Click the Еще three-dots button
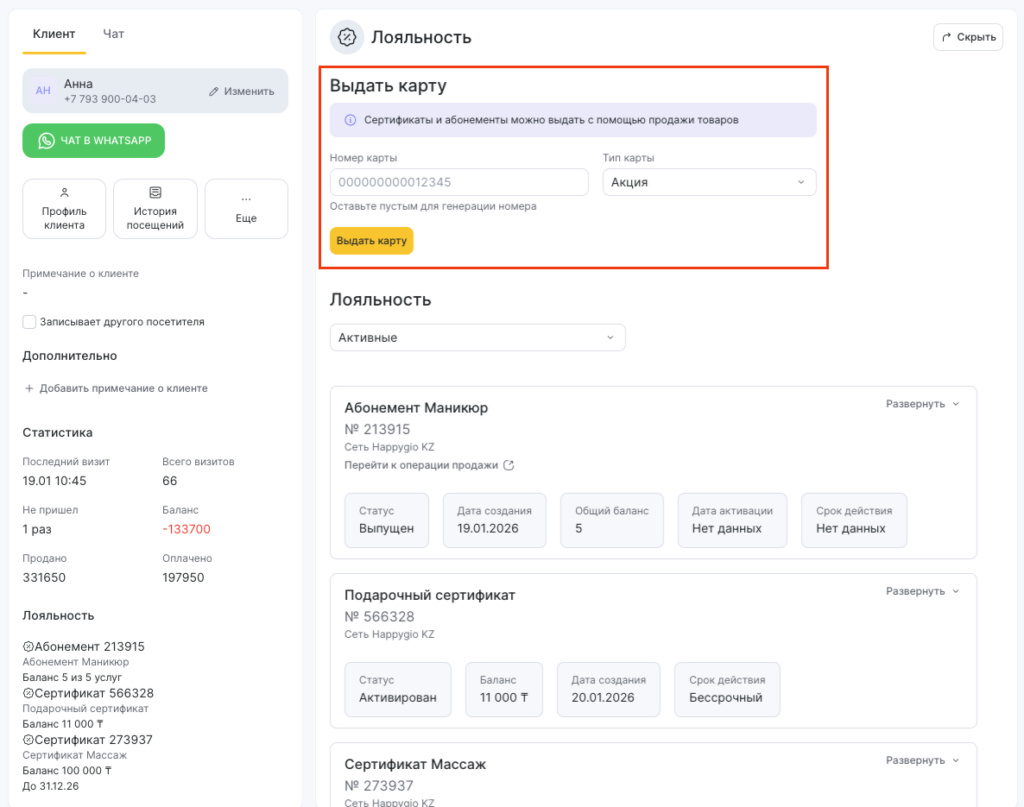This screenshot has width=1024, height=807. pyautogui.click(x=246, y=209)
